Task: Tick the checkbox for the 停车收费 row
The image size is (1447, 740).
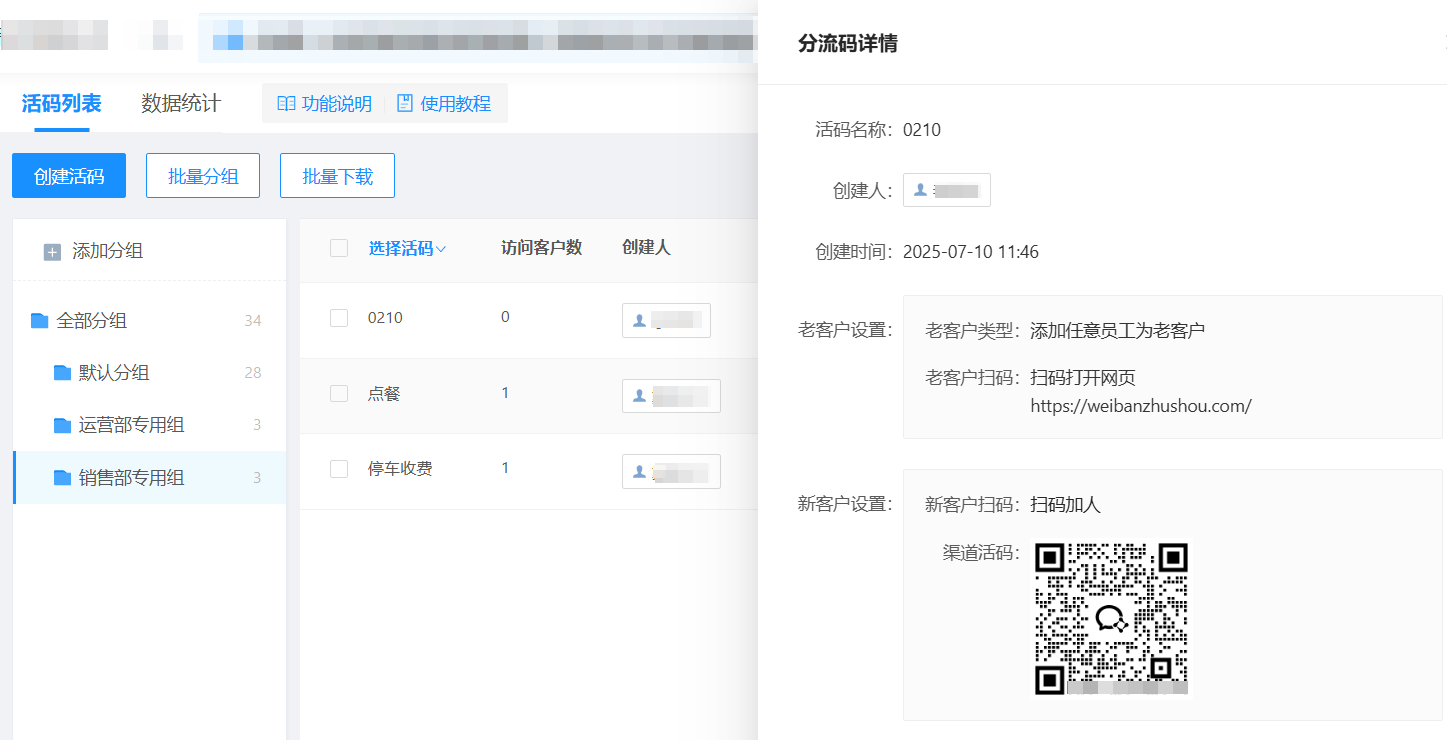Action: 339,469
